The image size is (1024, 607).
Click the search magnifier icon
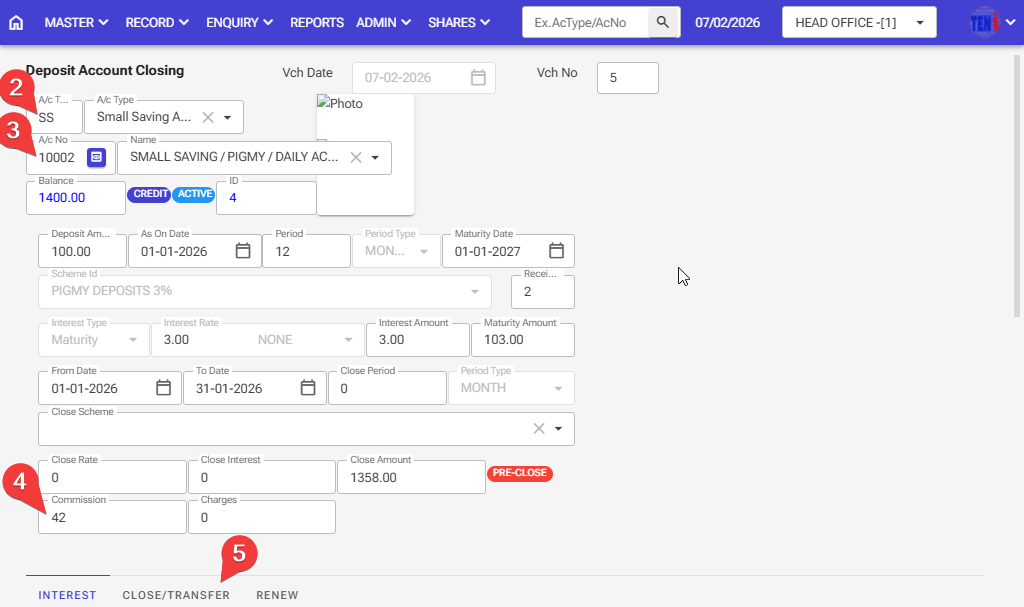[x=663, y=22]
